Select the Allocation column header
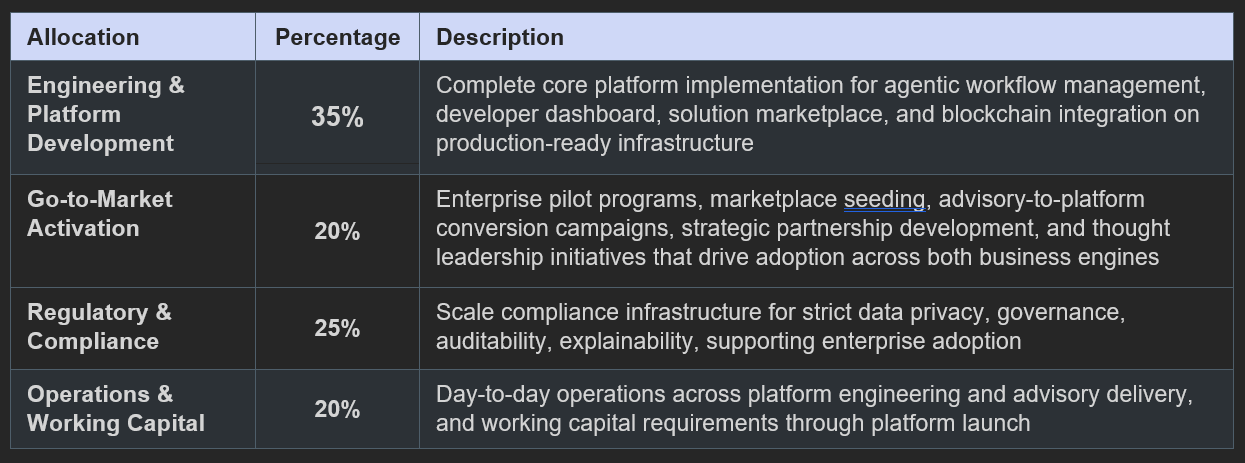1245x463 pixels. (x=133, y=37)
